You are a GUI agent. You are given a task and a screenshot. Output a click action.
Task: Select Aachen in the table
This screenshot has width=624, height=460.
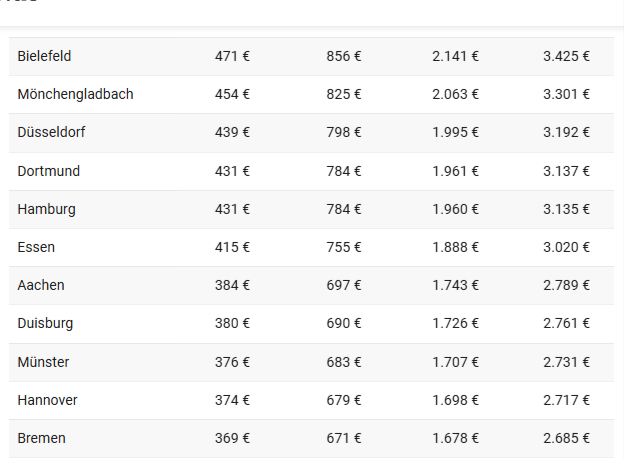point(41,285)
